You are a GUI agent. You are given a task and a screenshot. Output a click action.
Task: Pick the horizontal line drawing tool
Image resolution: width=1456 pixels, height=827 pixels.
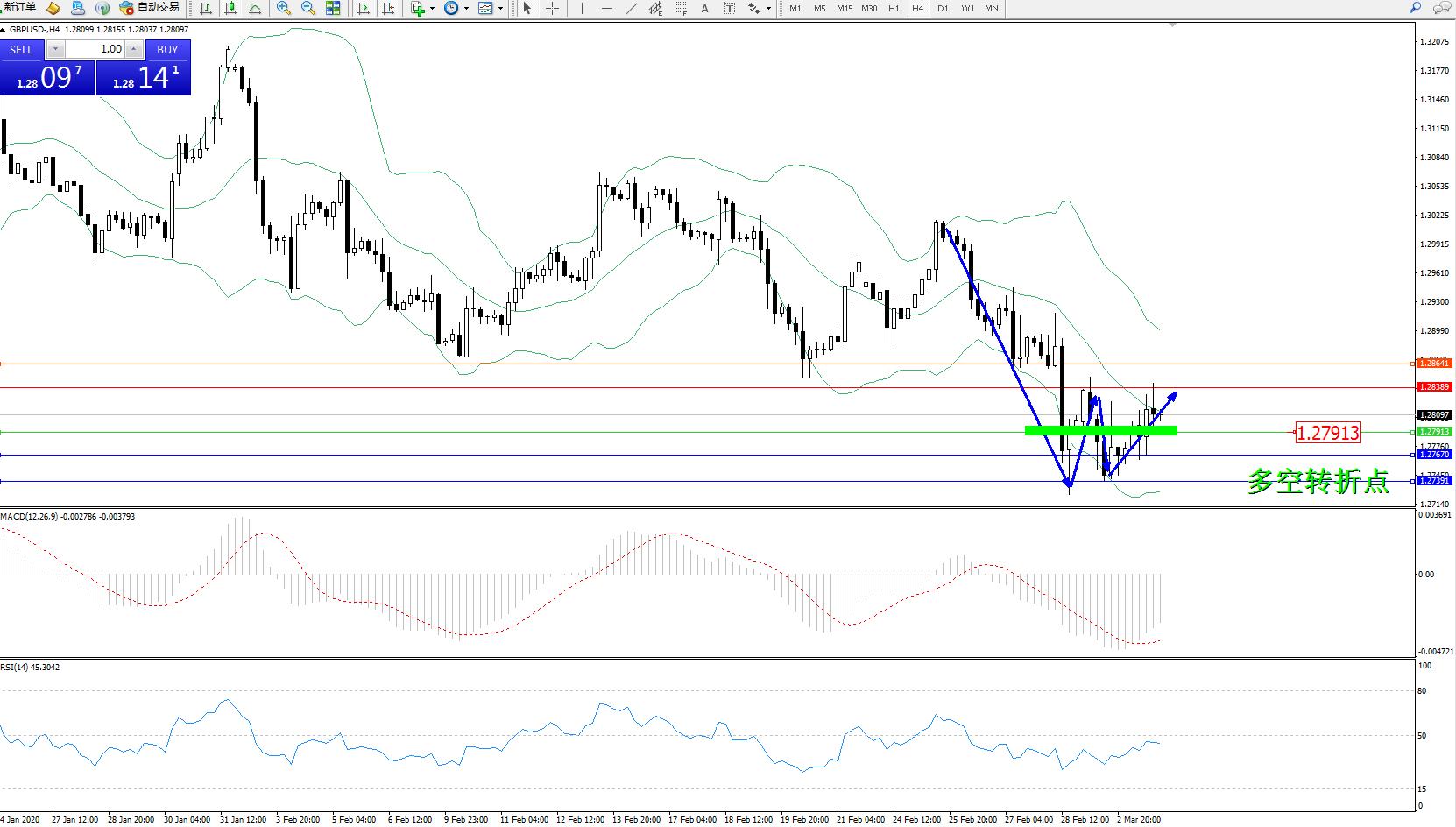click(x=606, y=8)
